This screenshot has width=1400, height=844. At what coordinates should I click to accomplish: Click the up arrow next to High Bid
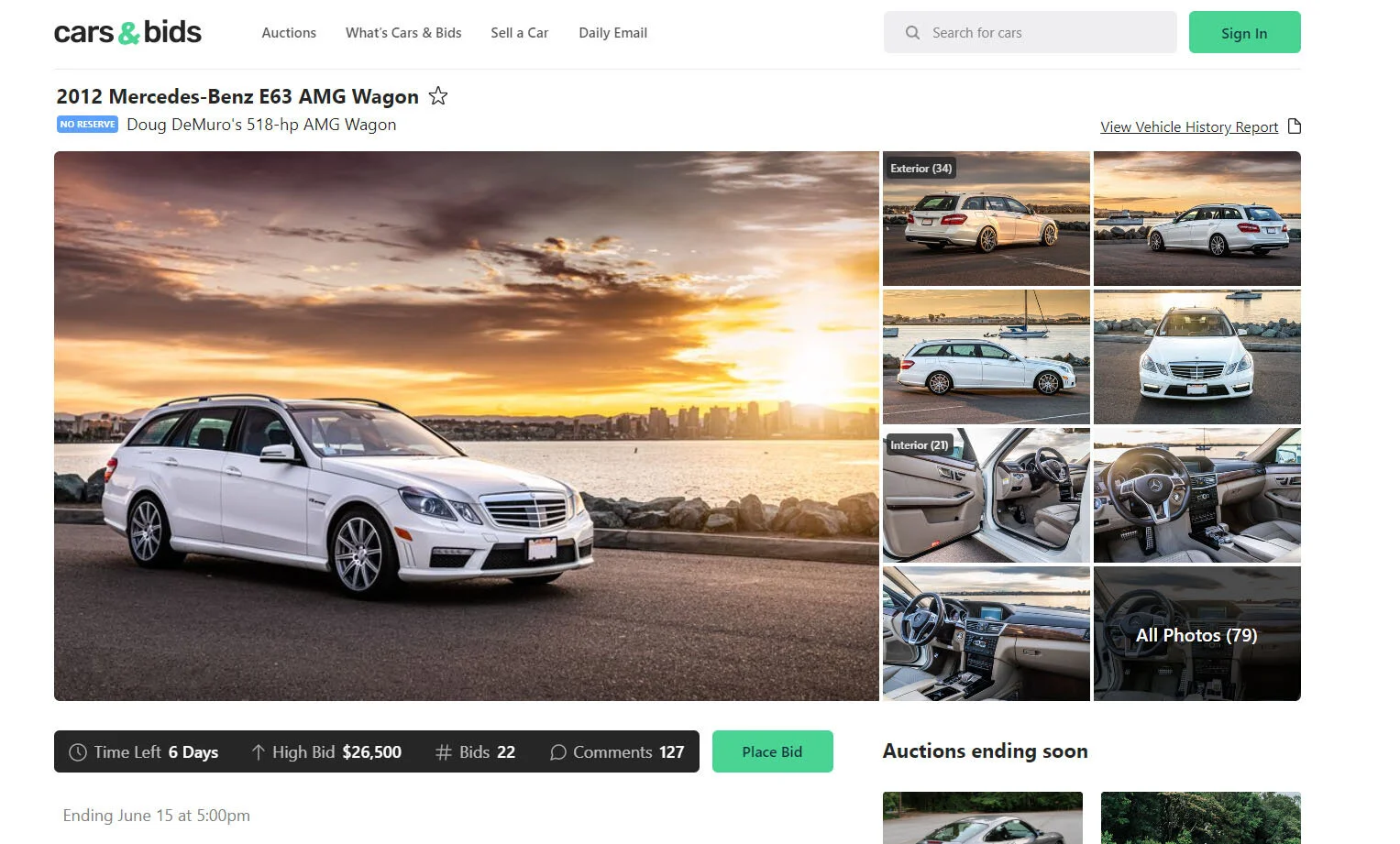(259, 752)
